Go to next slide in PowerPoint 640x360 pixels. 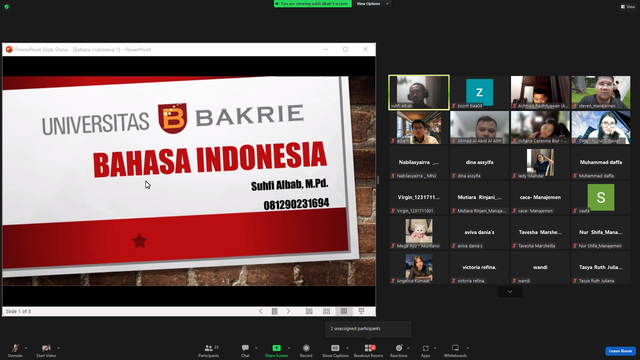coord(289,311)
